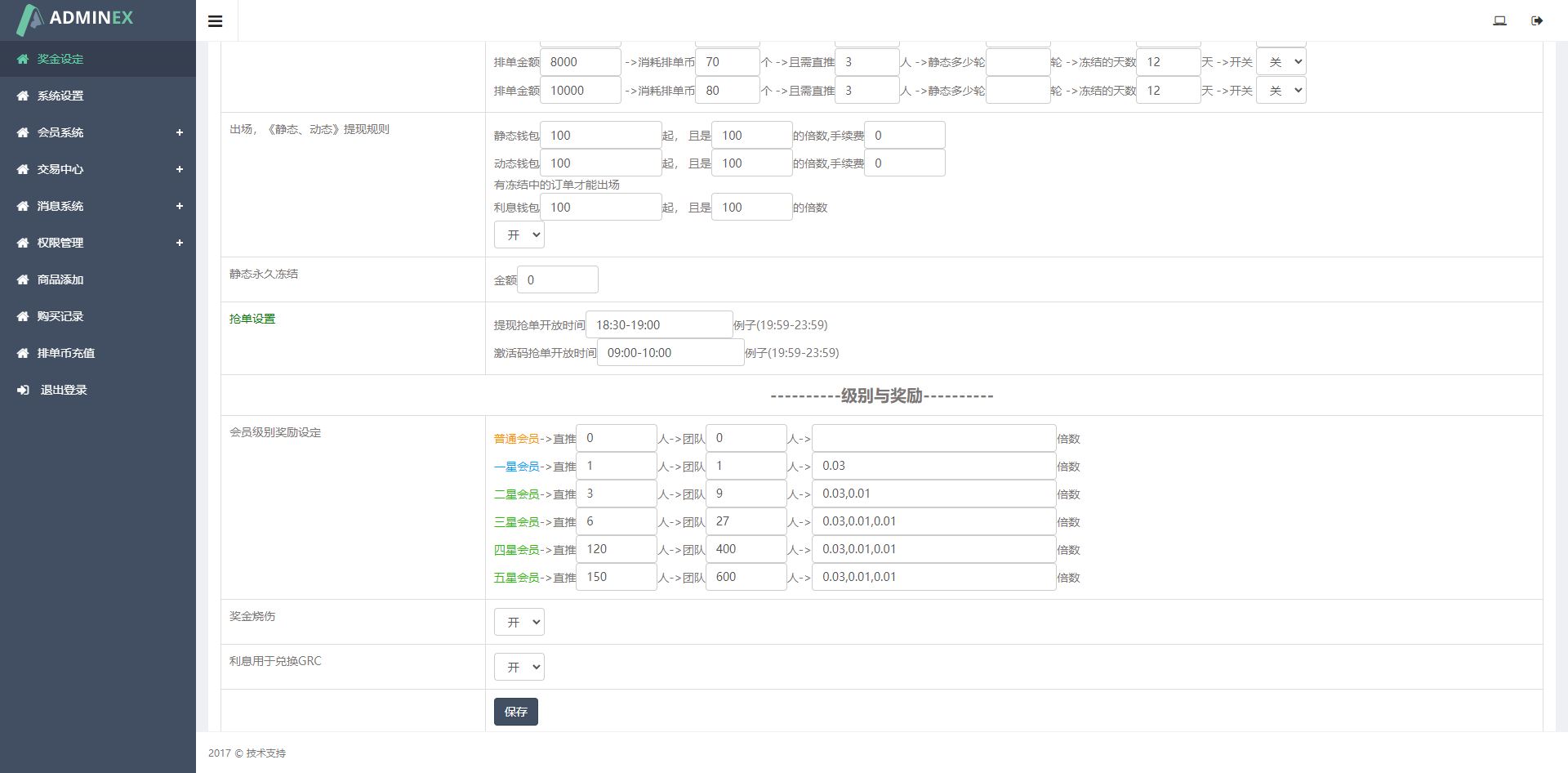Viewport: 1568px width, 773px height.
Task: Click the laptop screen icon in header
Action: coord(1499,20)
